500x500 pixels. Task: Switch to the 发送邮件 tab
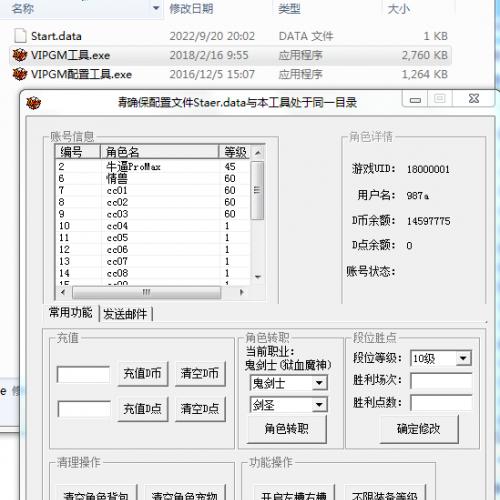click(x=125, y=314)
